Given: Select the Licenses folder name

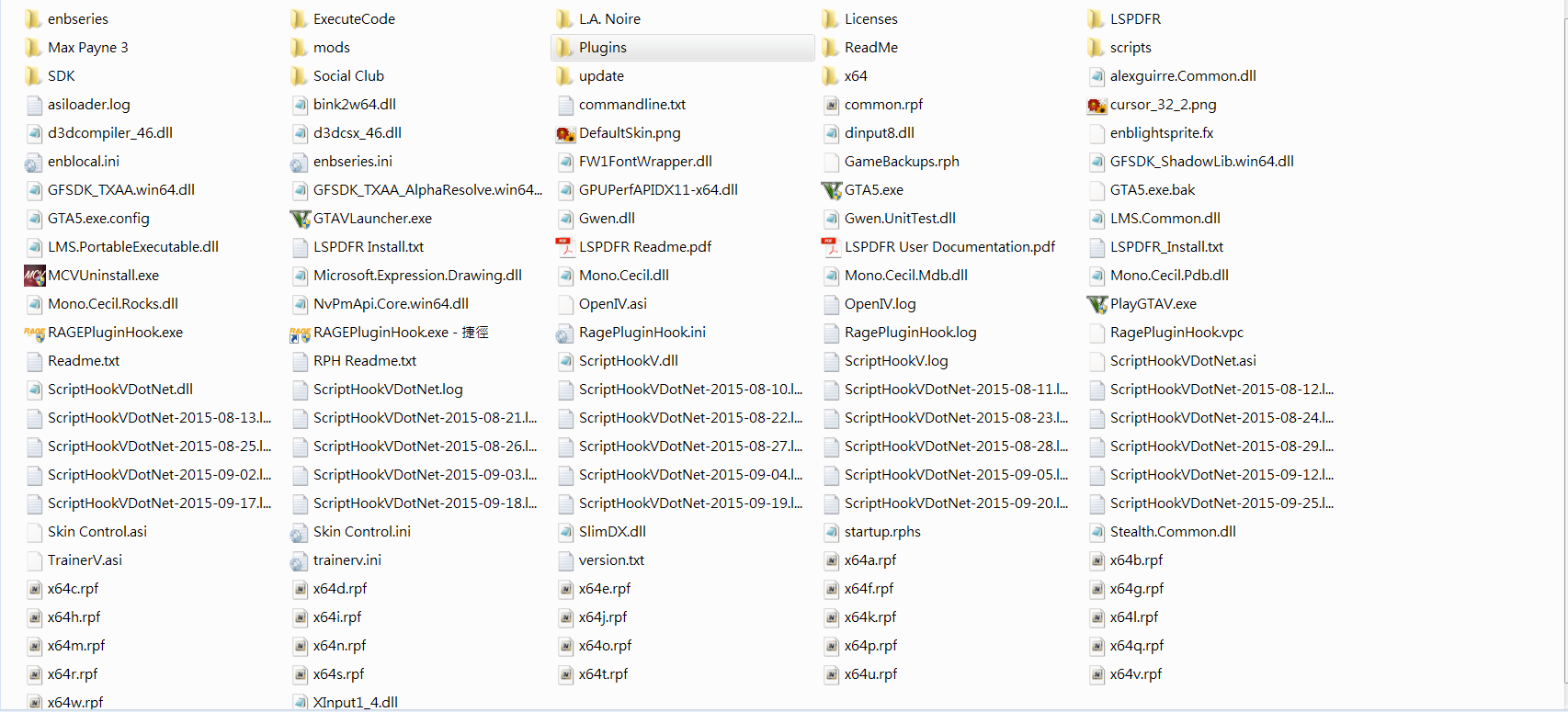Looking at the screenshot, I should click(871, 19).
